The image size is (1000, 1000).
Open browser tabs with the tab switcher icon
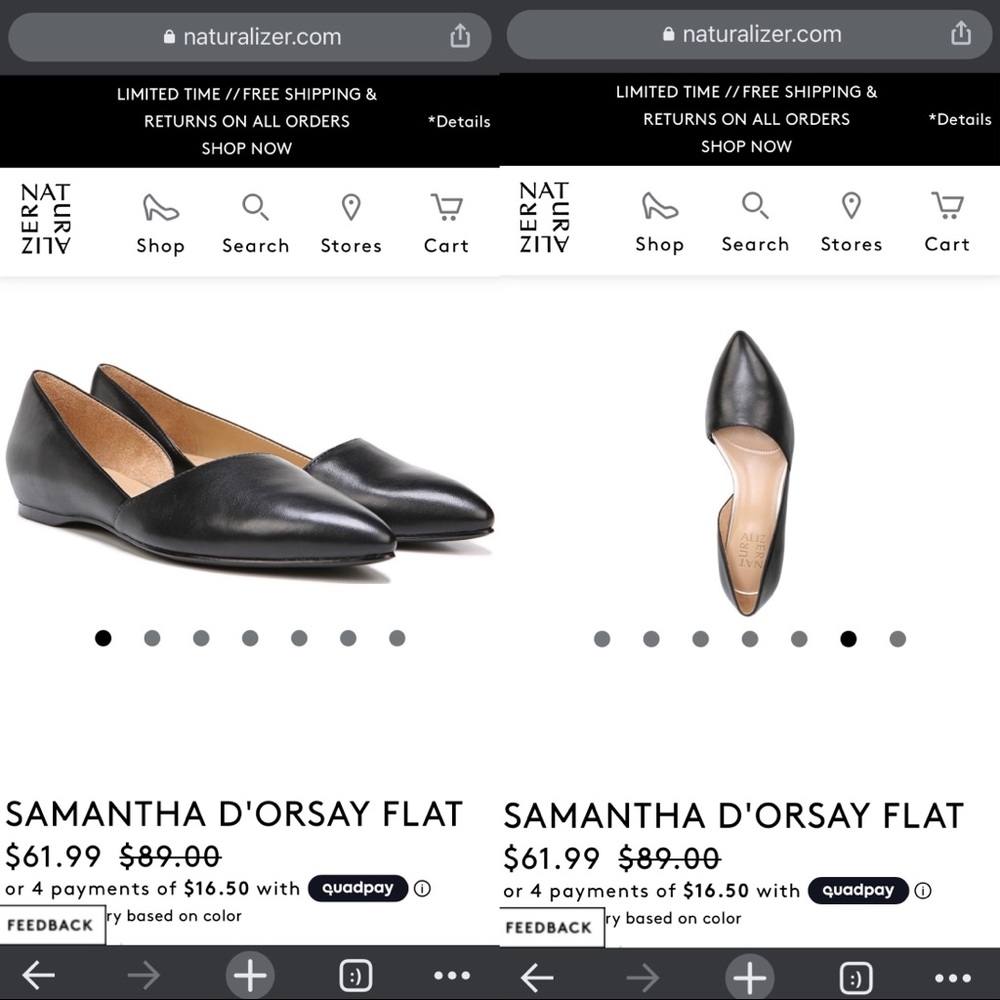point(357,975)
